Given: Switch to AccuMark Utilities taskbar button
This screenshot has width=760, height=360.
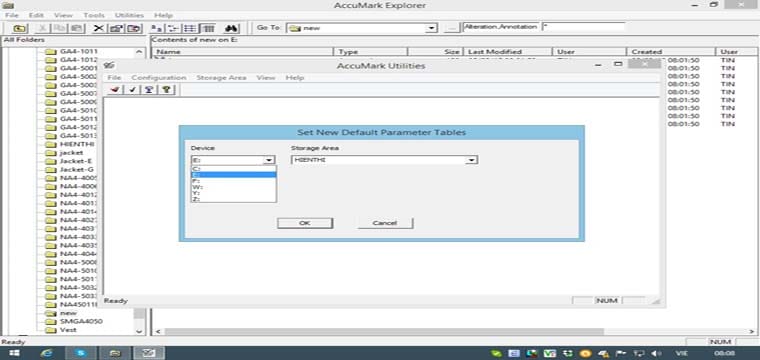Looking at the screenshot, I should [148, 353].
